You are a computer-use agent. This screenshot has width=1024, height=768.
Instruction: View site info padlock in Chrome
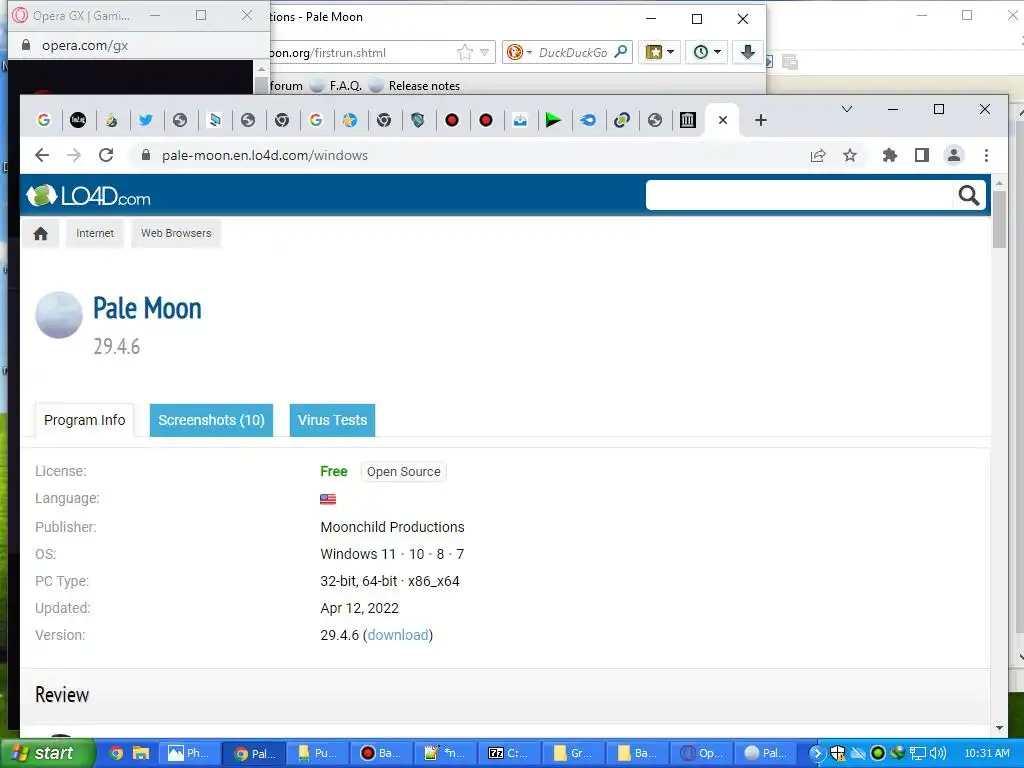coord(146,155)
